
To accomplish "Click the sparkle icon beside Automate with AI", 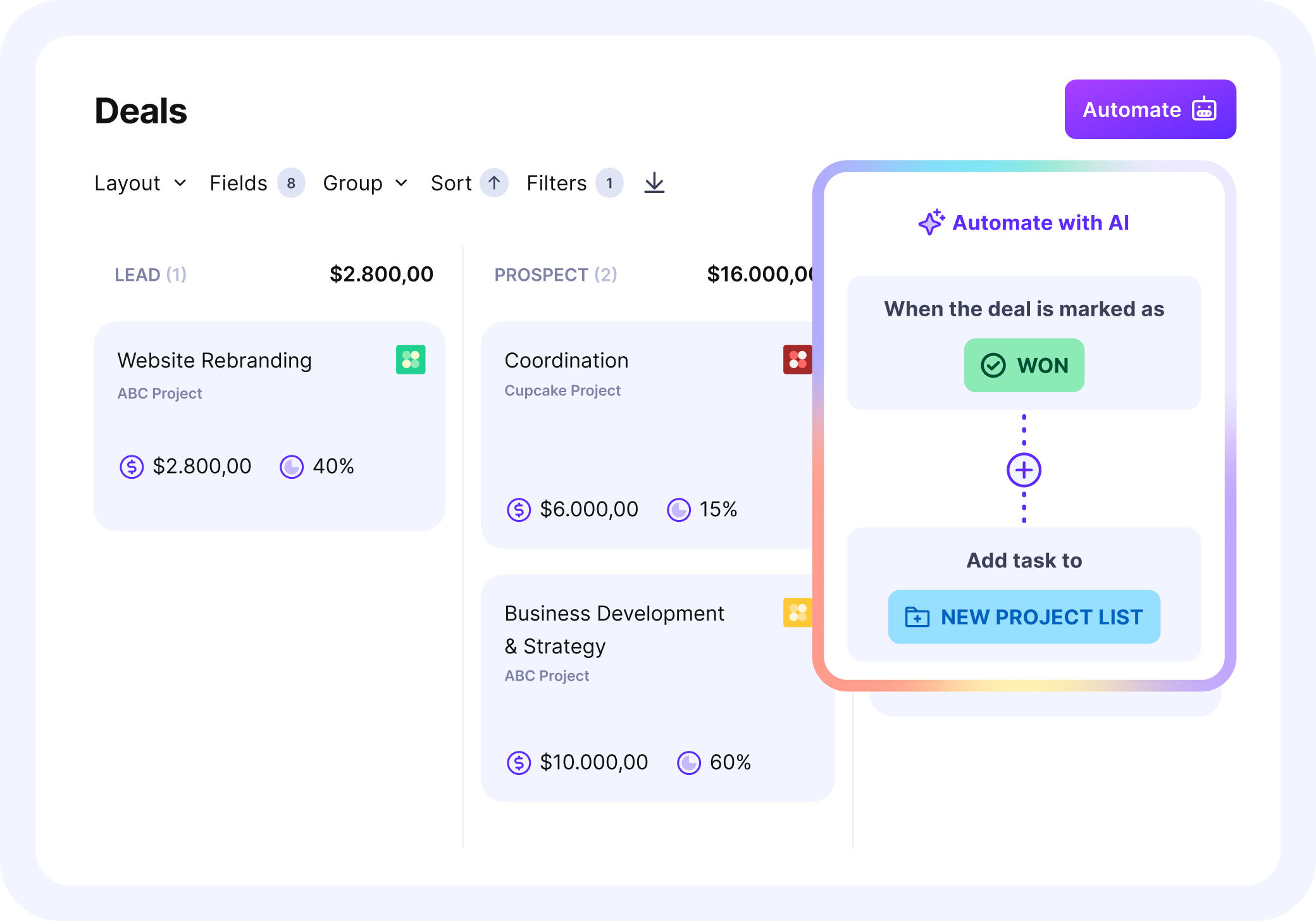I will coord(931,222).
